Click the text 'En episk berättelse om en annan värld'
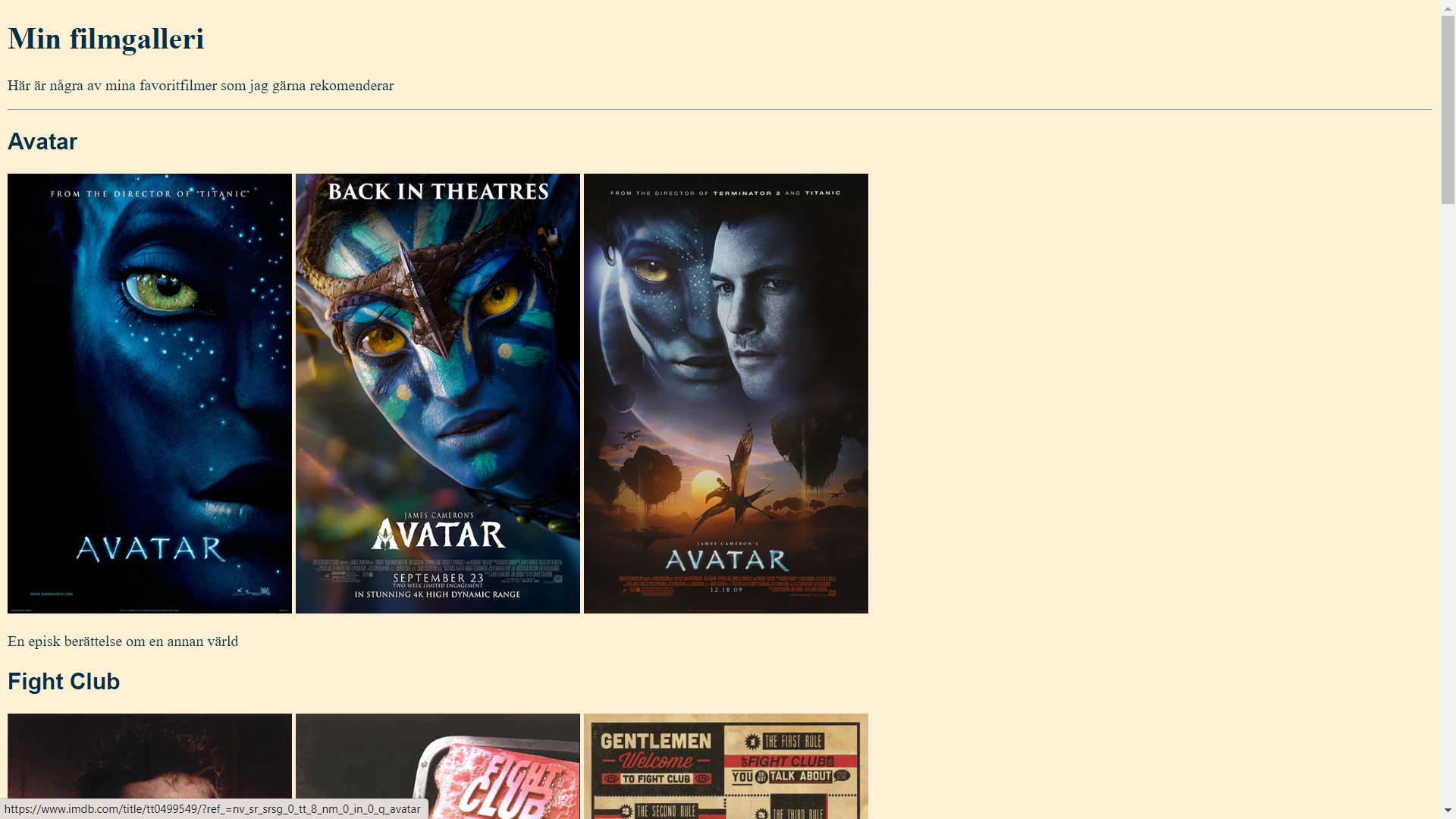Viewport: 1456px width, 819px height. [x=123, y=642]
